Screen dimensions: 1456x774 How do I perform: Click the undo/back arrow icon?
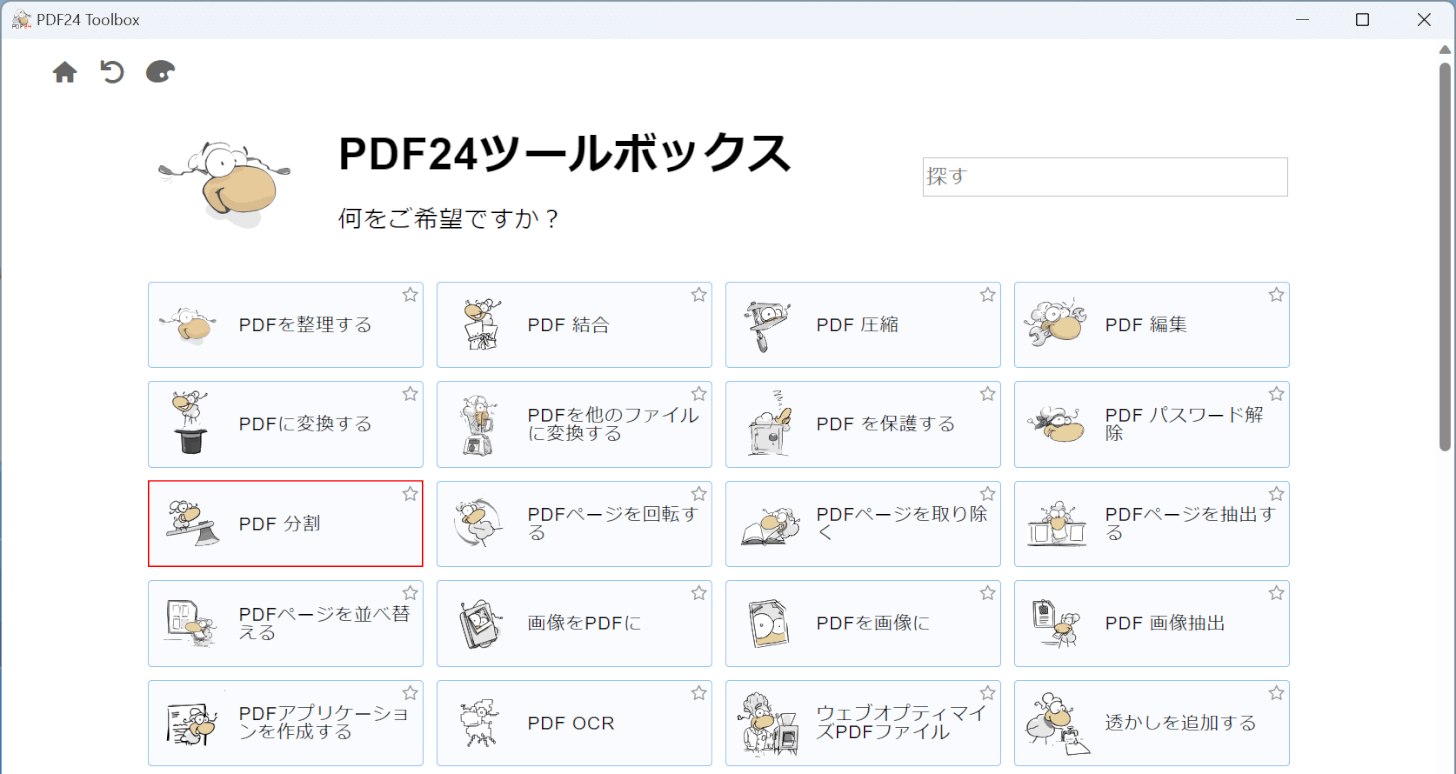(112, 72)
